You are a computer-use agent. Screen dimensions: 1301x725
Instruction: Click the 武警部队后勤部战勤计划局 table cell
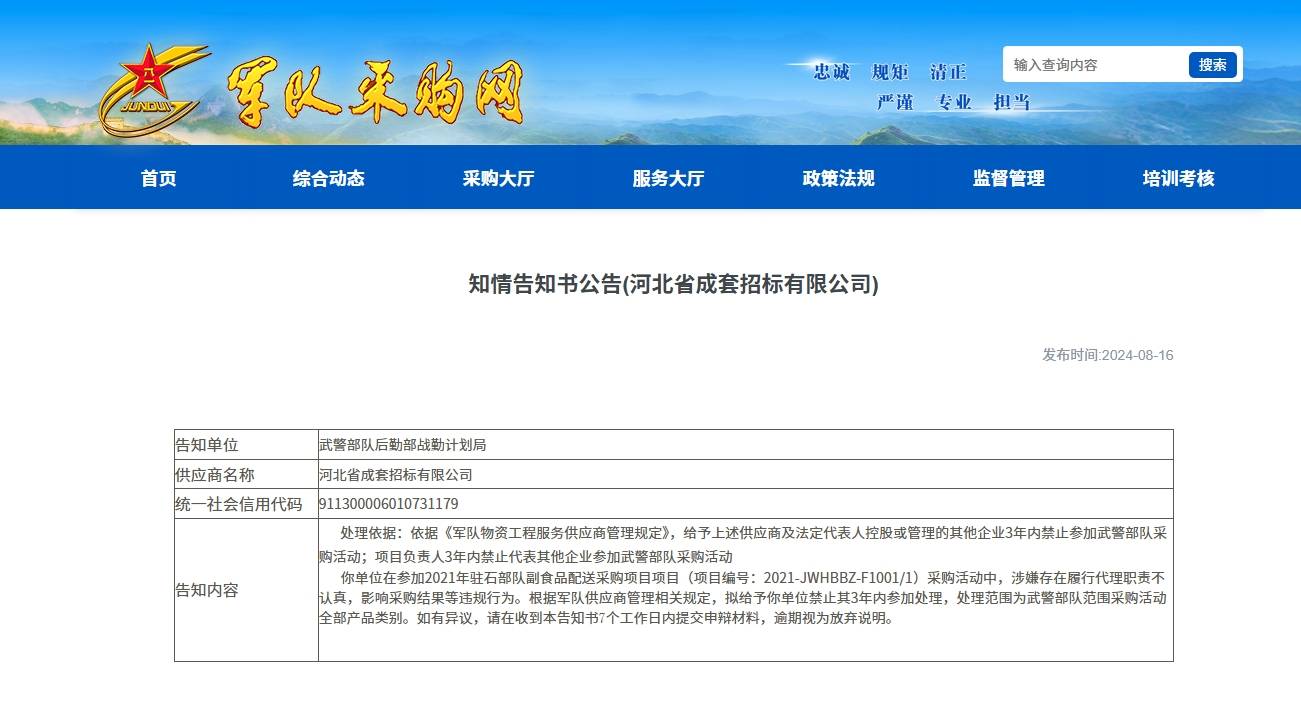tap(402, 445)
